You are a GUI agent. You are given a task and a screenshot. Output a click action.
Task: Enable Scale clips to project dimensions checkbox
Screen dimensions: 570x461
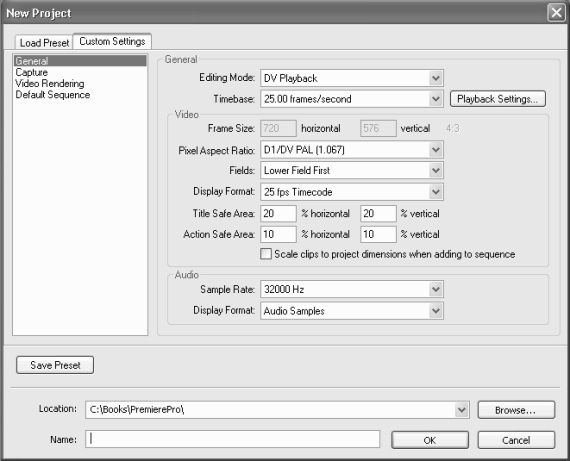[x=266, y=254]
